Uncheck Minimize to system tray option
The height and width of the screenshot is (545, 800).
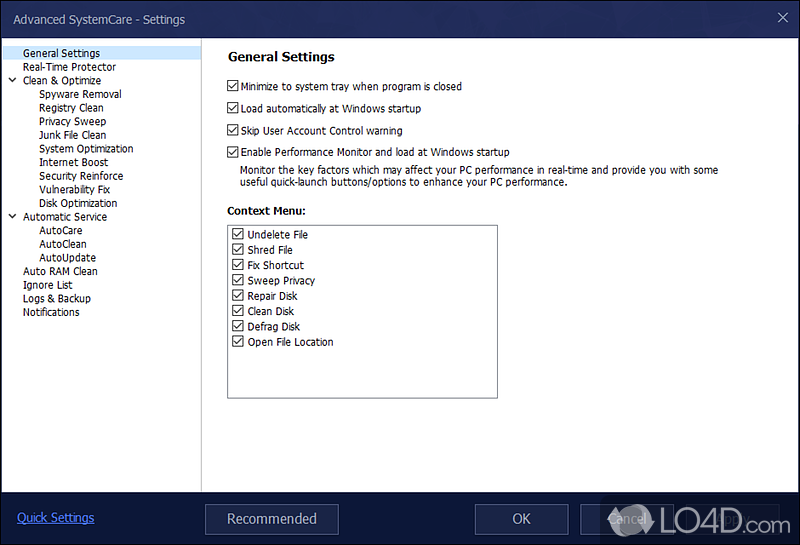point(233,87)
